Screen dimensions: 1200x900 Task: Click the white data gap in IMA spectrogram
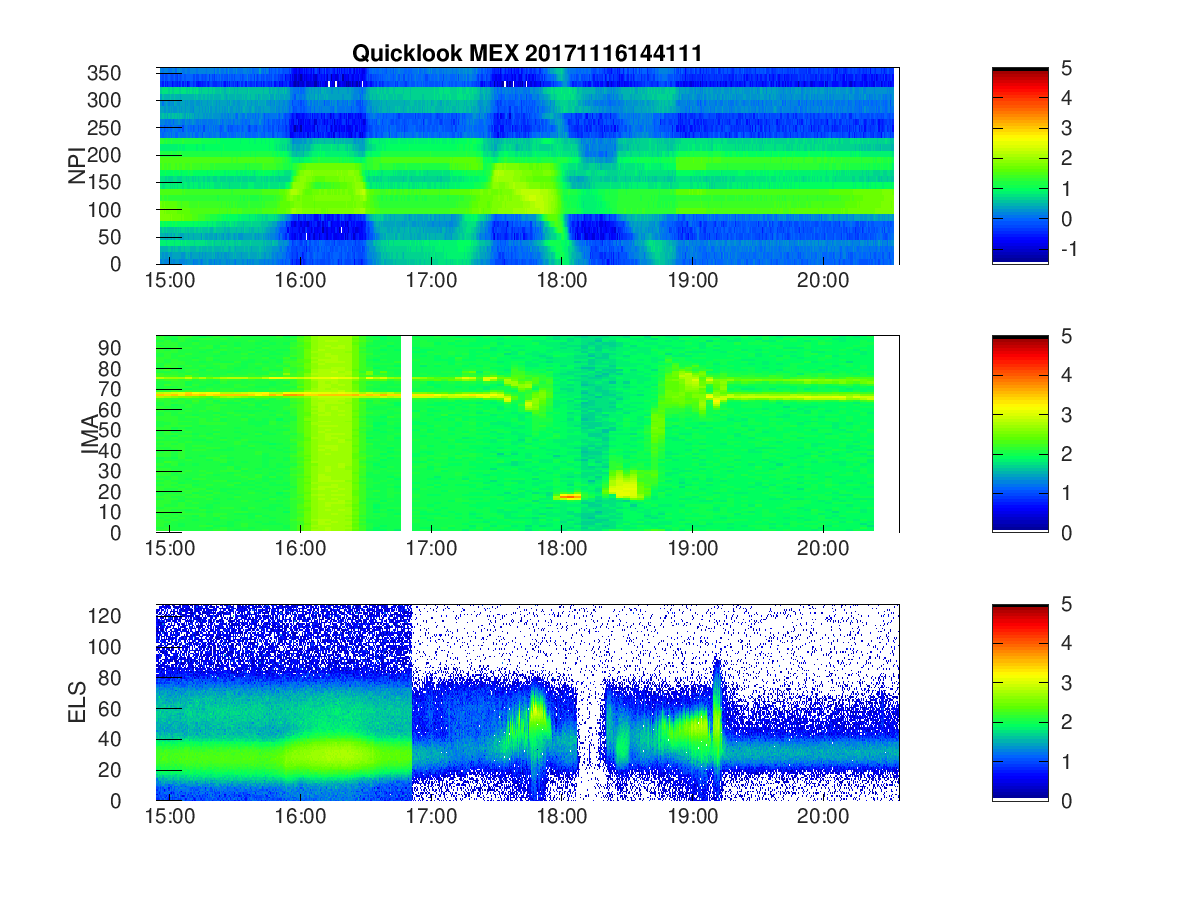click(x=407, y=433)
